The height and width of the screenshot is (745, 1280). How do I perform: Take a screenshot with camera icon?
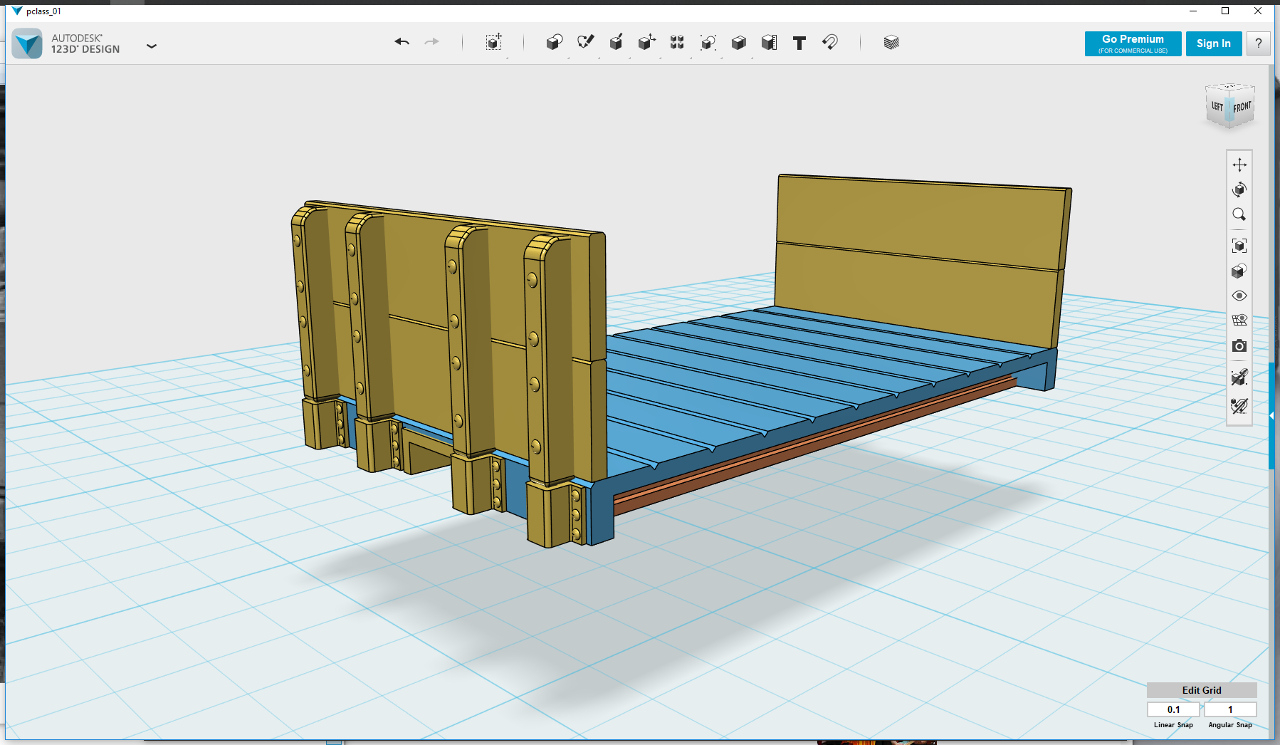(x=1239, y=346)
